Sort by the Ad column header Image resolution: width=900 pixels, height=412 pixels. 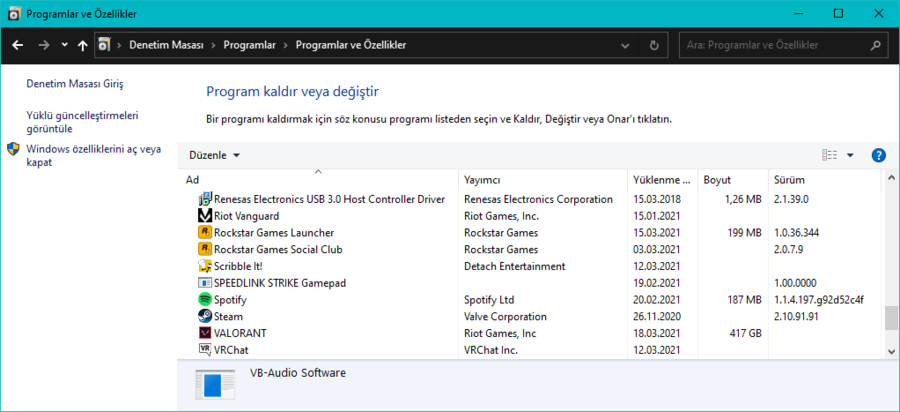coord(319,180)
